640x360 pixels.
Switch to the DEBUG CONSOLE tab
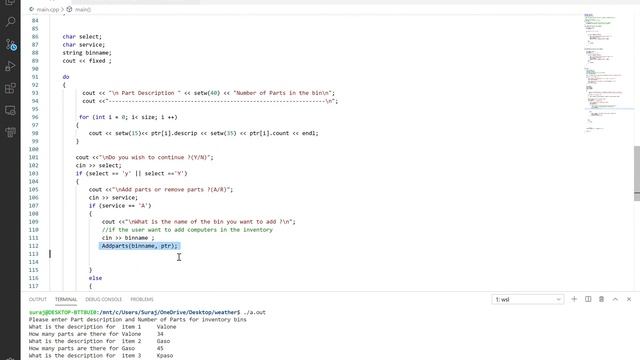click(103, 300)
